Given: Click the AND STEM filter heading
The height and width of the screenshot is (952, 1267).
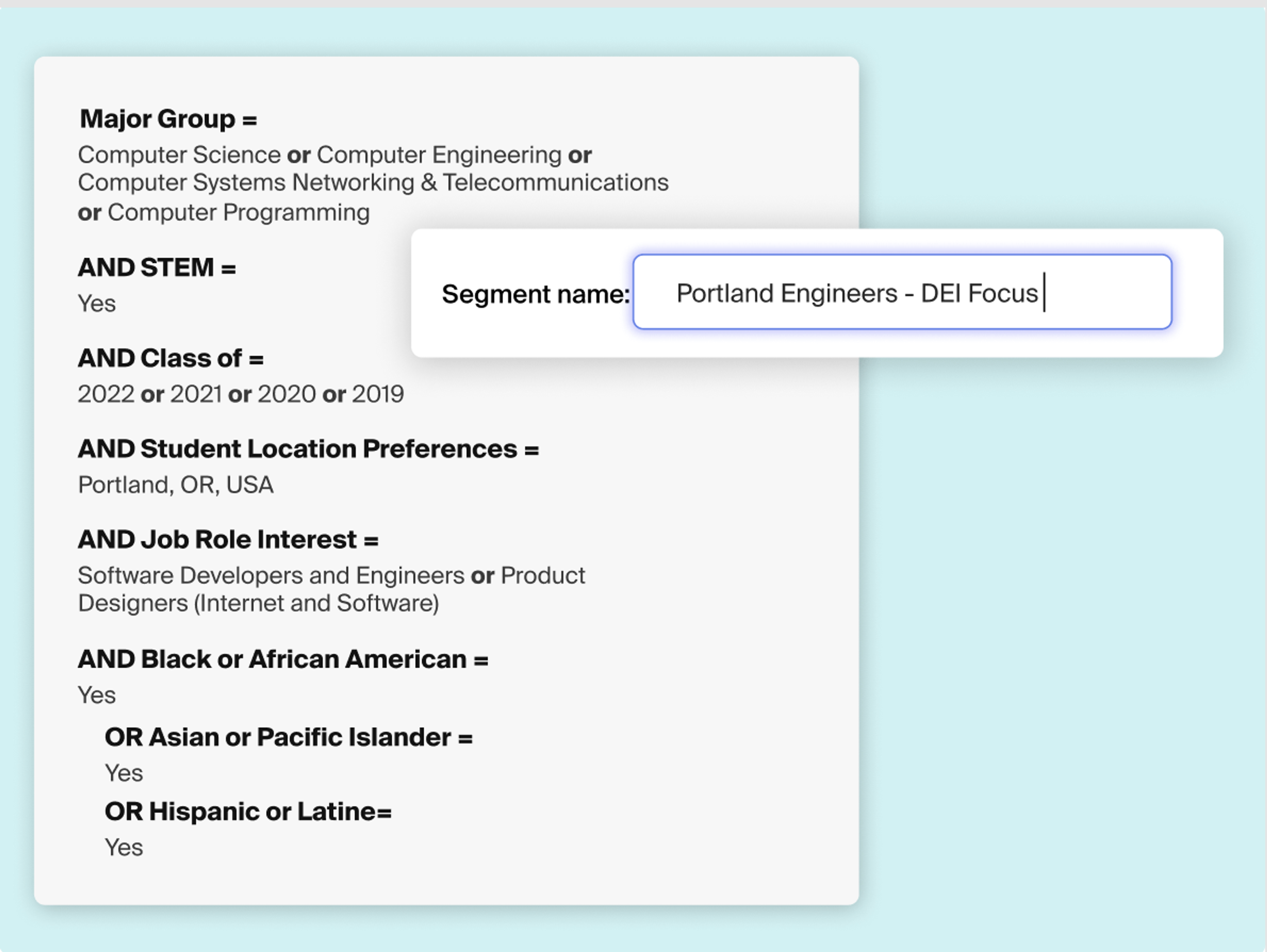Looking at the screenshot, I should (156, 268).
